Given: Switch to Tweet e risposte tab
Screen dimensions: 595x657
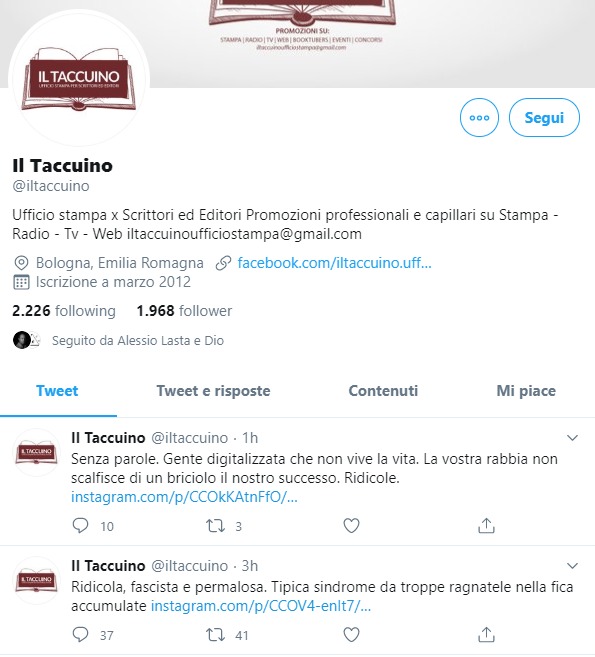Looking at the screenshot, I should tap(213, 391).
